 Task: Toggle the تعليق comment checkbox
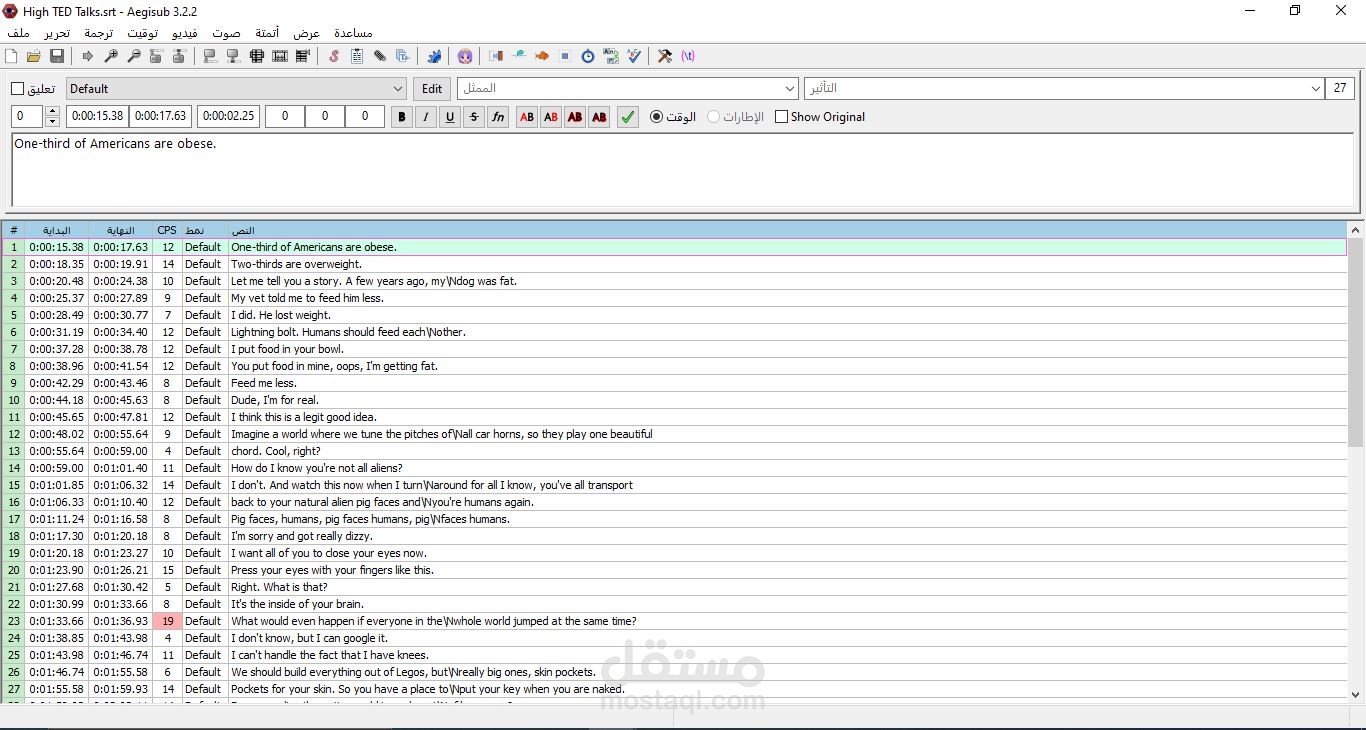17,89
